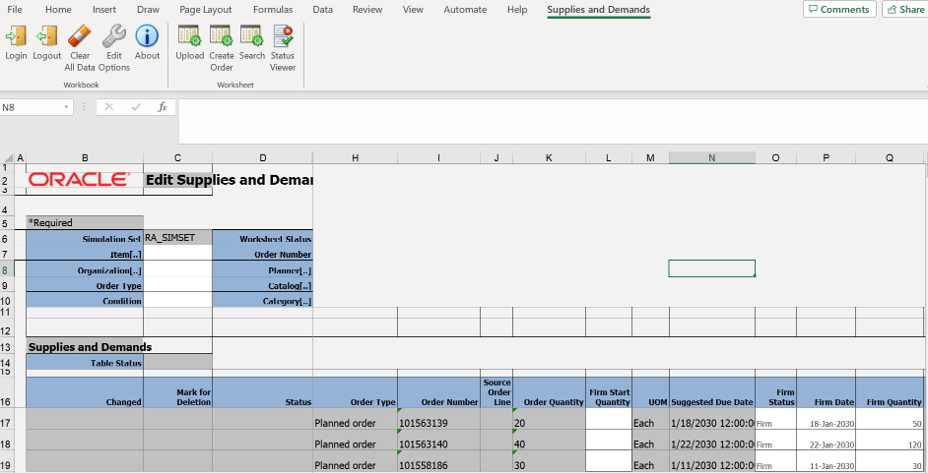This screenshot has height=473, width=928.
Task: Select the Item input cell
Action: point(178,253)
